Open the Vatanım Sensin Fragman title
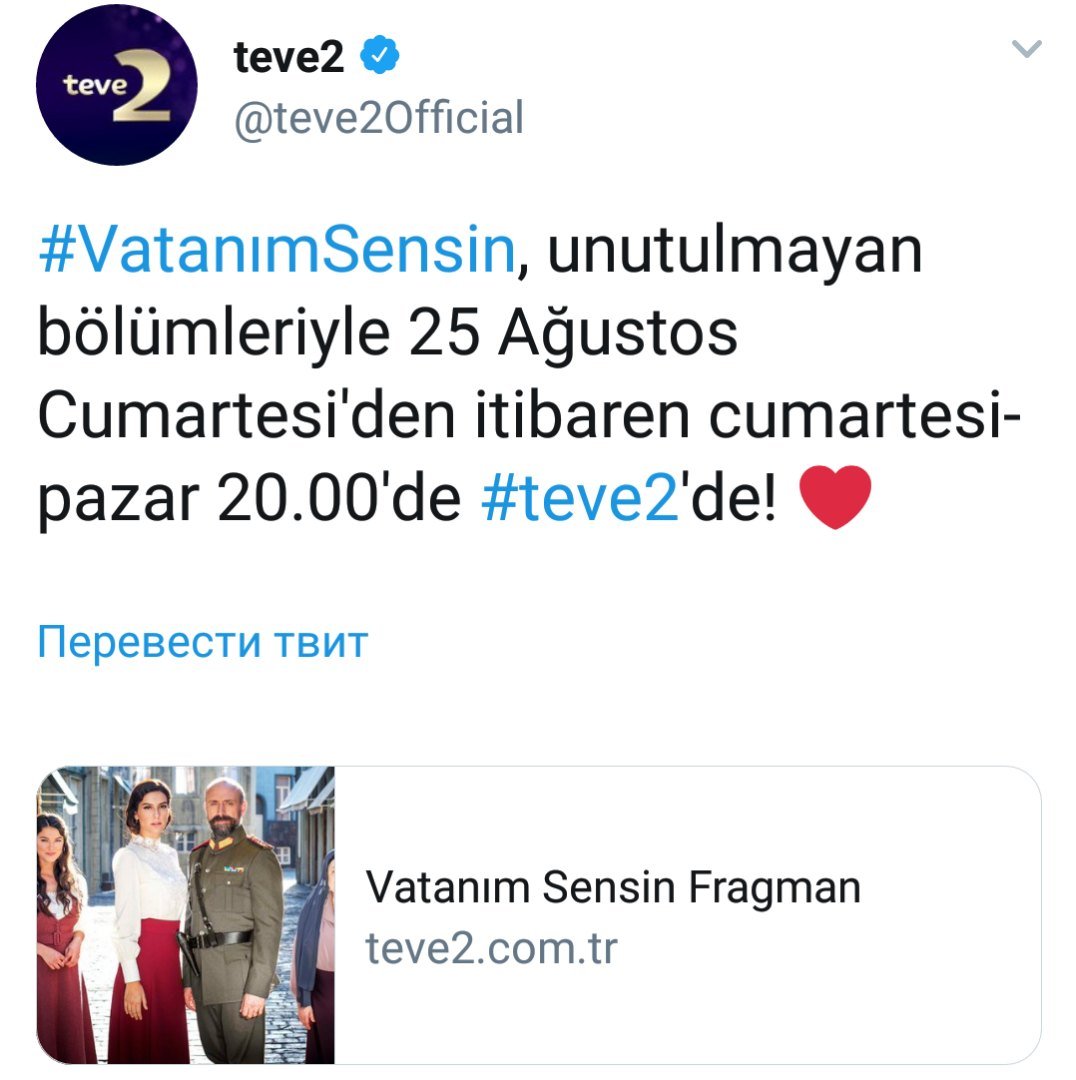 [613, 887]
